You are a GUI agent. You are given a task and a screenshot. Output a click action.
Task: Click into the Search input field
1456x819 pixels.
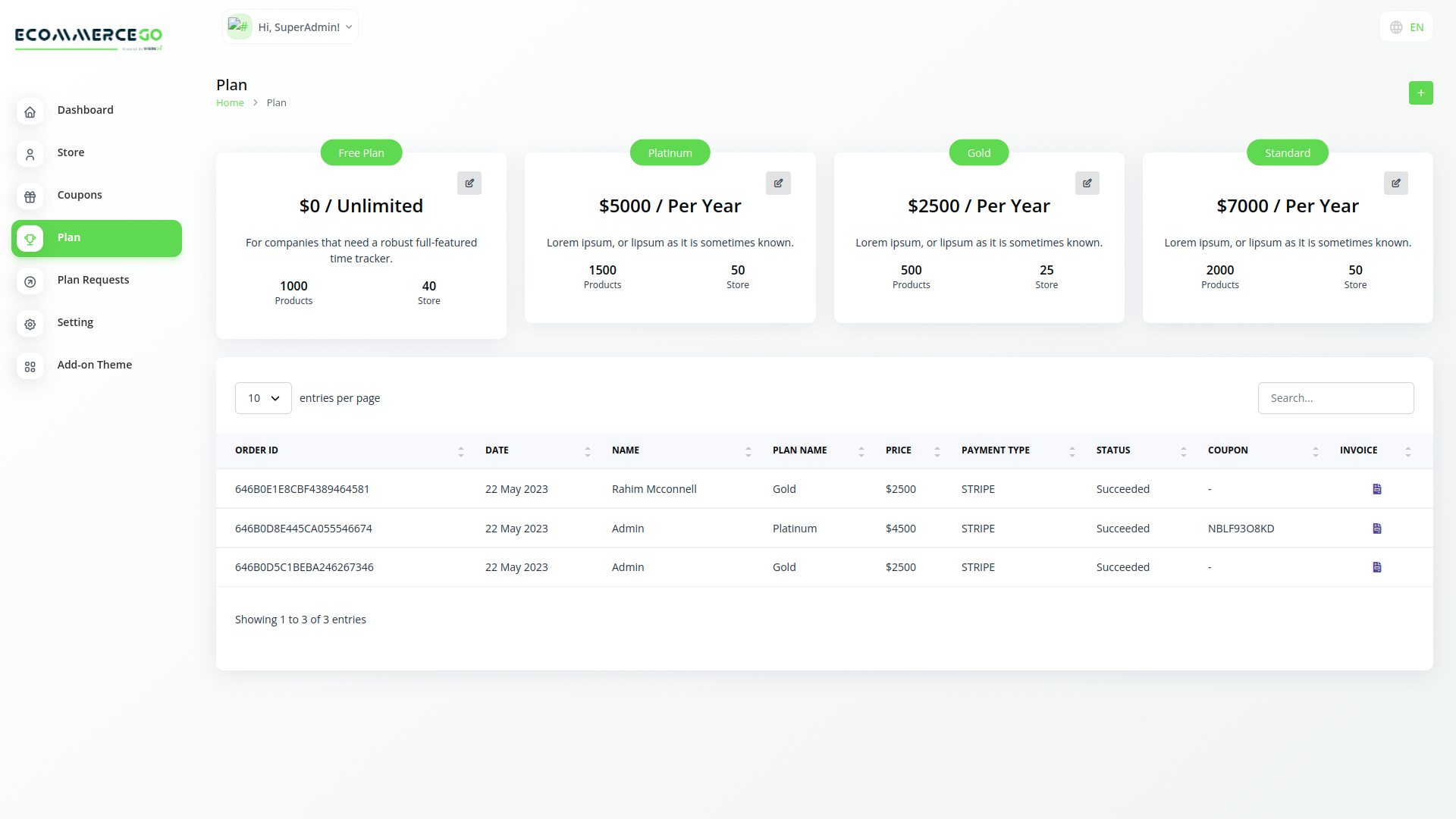(x=1335, y=398)
